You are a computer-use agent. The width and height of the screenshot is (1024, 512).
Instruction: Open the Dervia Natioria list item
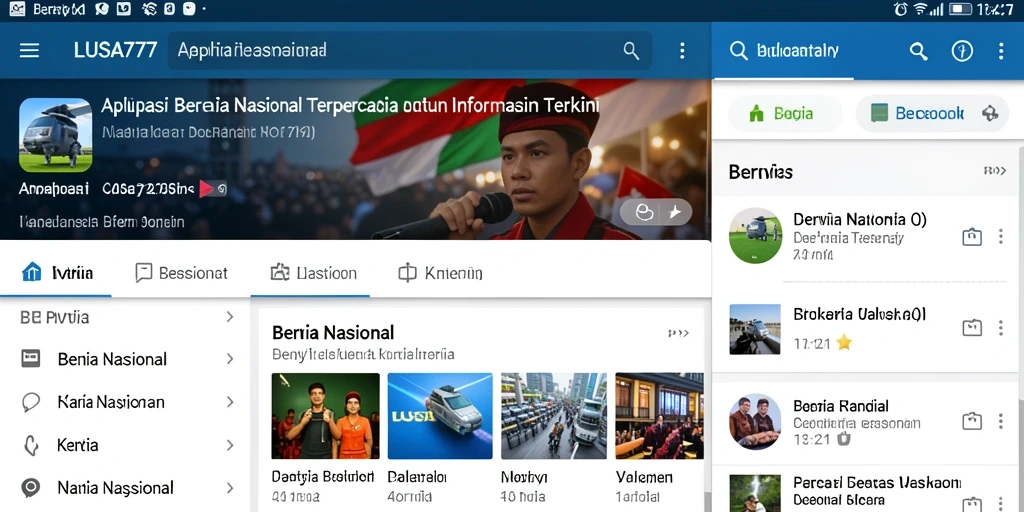click(x=867, y=236)
